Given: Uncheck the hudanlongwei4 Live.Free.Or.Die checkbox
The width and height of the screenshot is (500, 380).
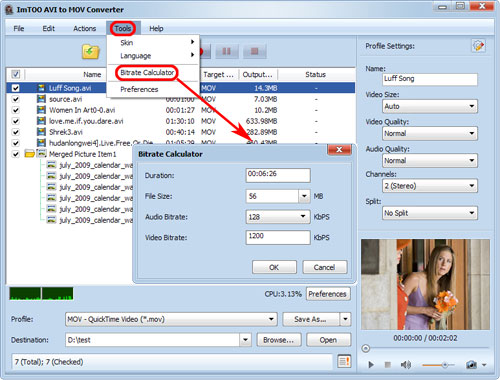Looking at the screenshot, I should [x=16, y=143].
